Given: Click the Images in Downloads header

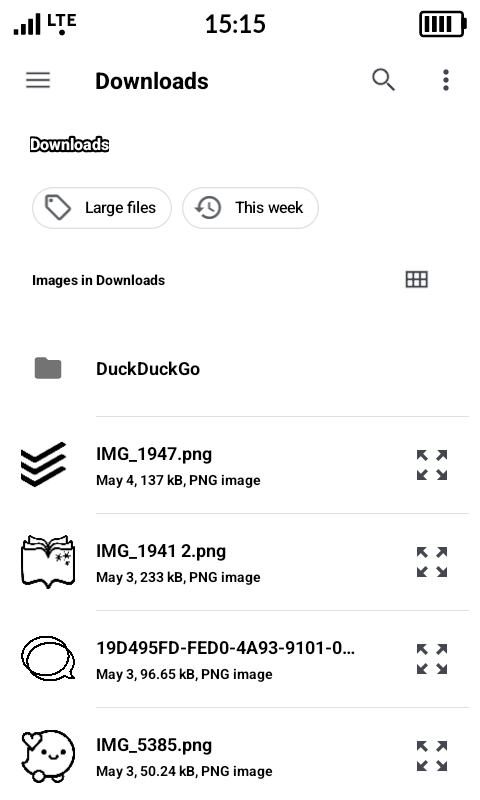Looking at the screenshot, I should click(98, 280).
